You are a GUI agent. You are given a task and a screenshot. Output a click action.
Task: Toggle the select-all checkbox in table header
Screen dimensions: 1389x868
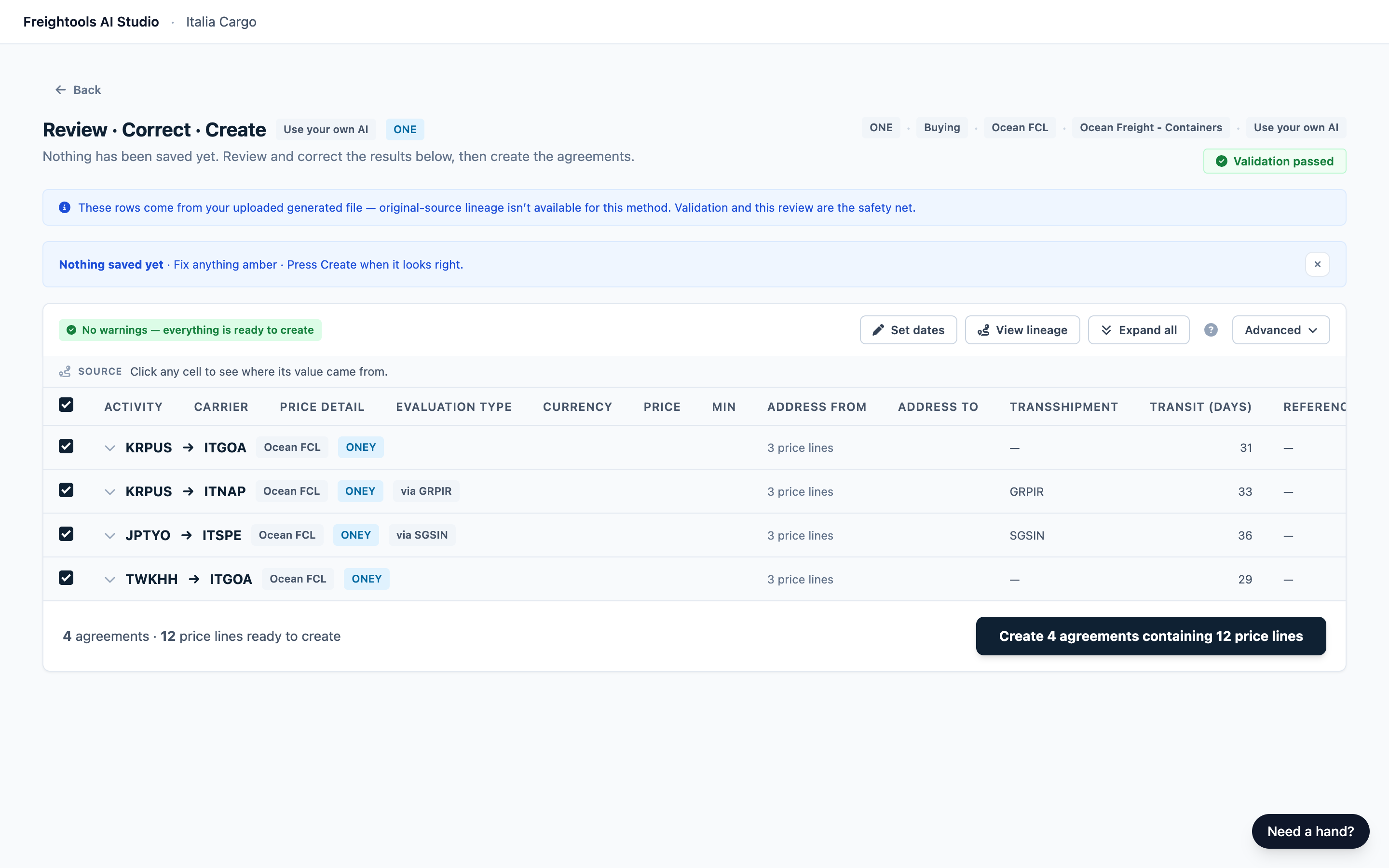[x=66, y=405]
